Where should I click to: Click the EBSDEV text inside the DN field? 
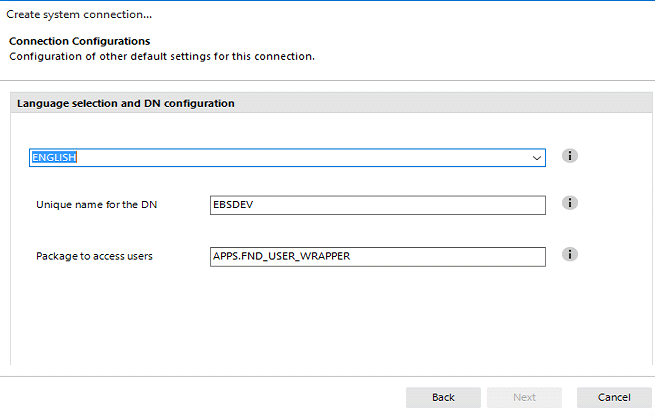(233, 205)
